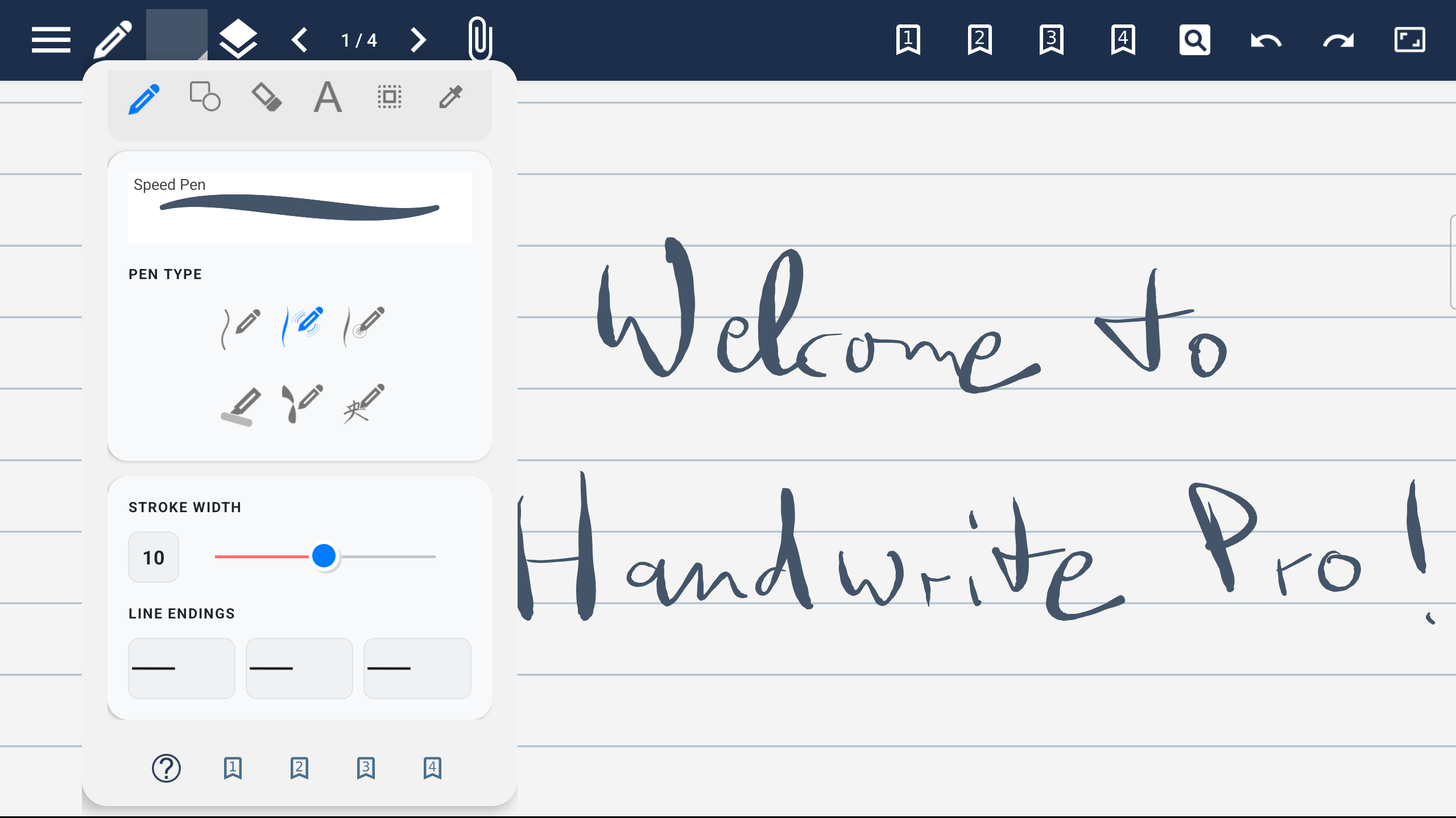
Task: Open help via the question mark button
Action: point(166,768)
